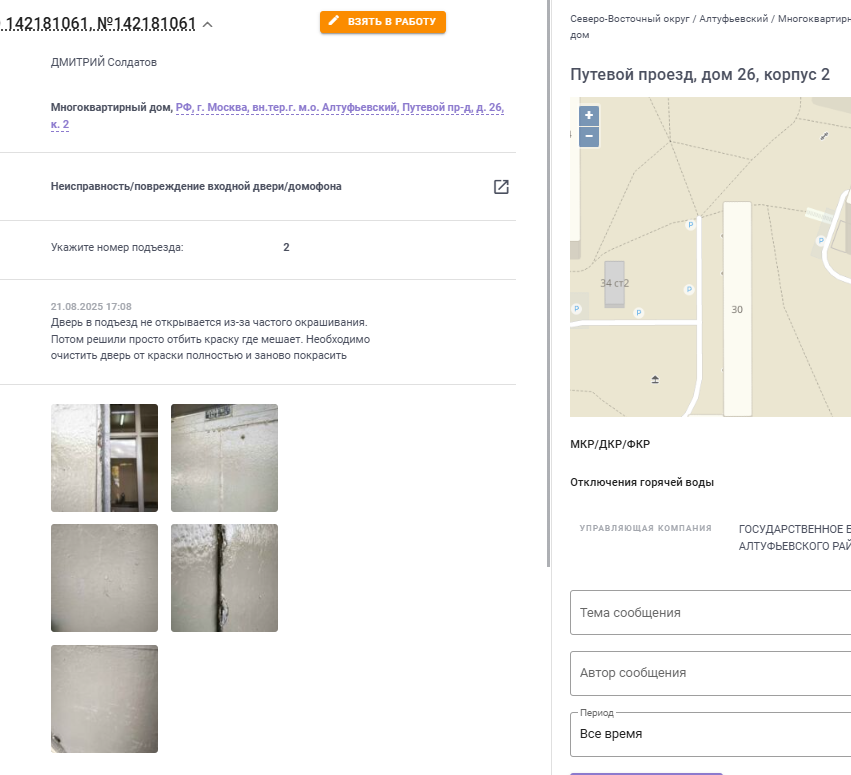Image resolution: width=851 pixels, height=775 pixels.
Task: Focus the «Автор сообщения» input field
Action: (x=710, y=673)
